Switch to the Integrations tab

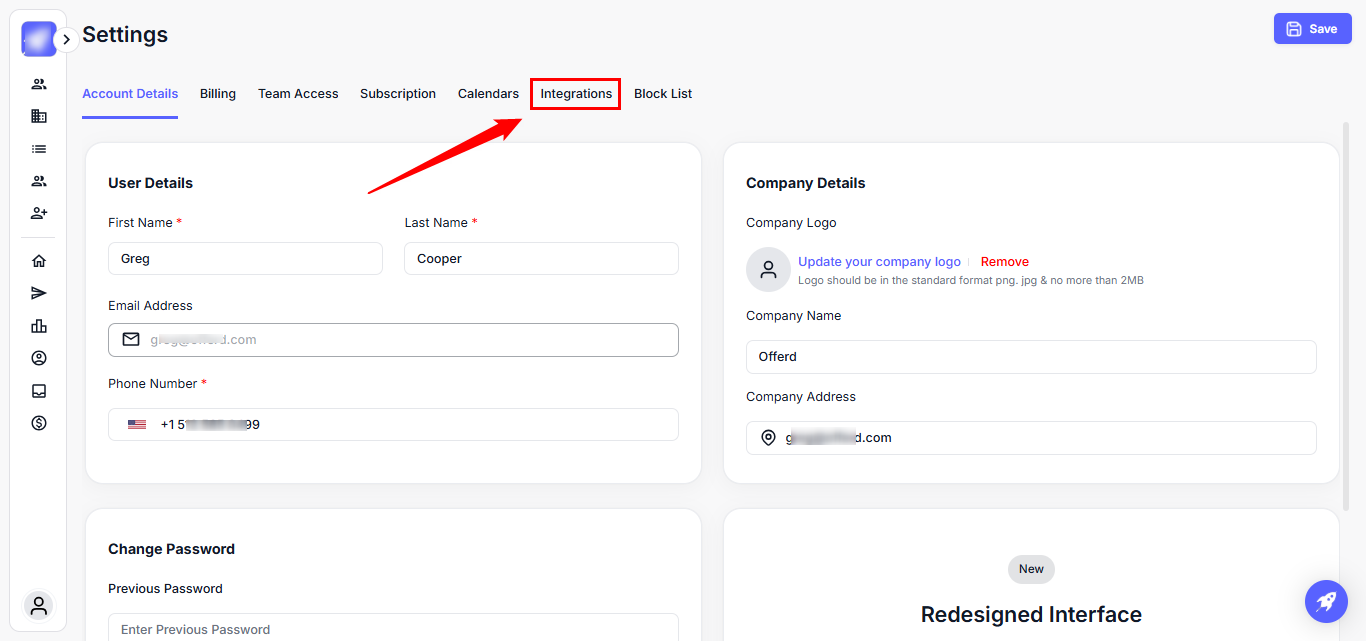click(576, 94)
